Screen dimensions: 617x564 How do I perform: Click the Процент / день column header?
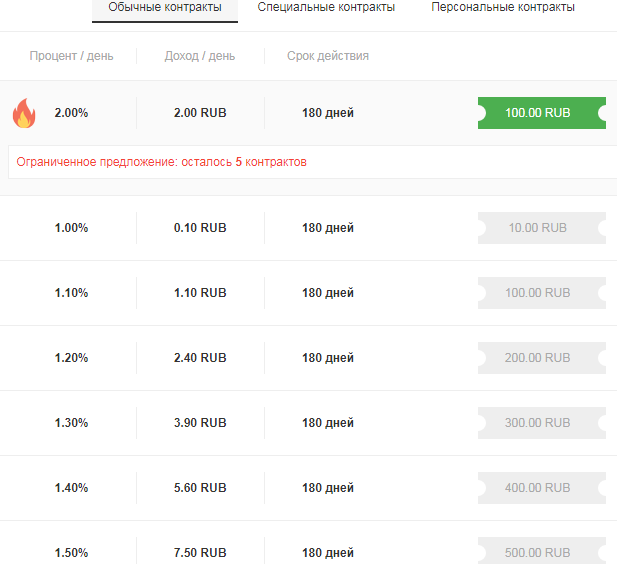[71, 56]
